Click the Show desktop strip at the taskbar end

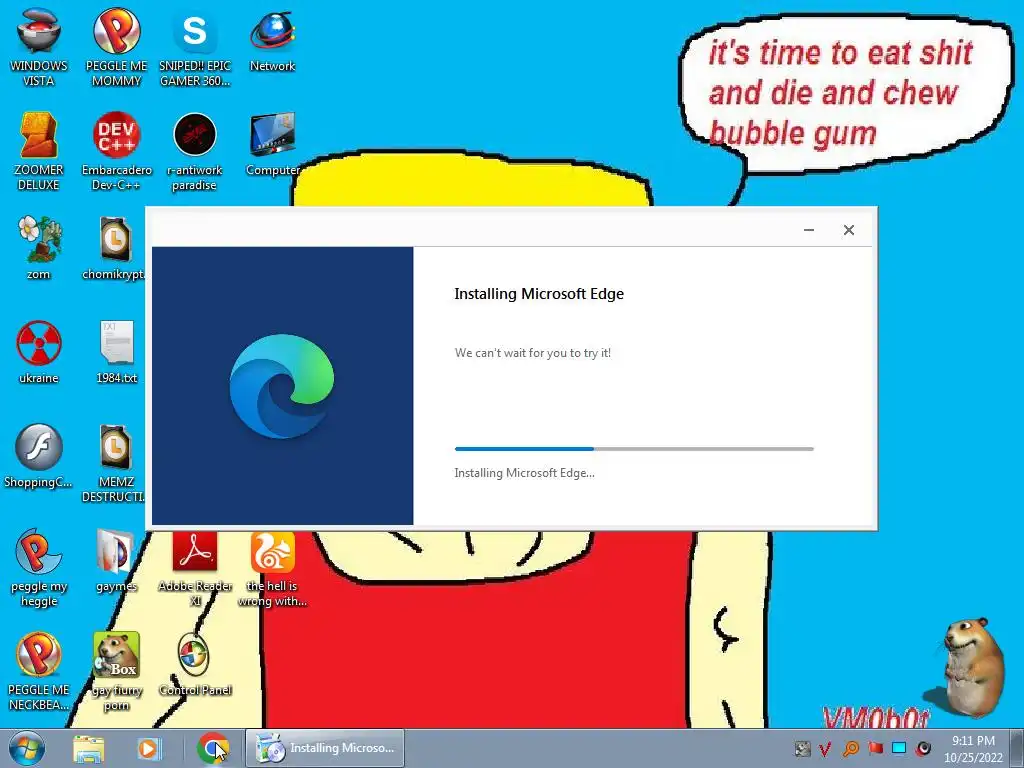[1018, 748]
